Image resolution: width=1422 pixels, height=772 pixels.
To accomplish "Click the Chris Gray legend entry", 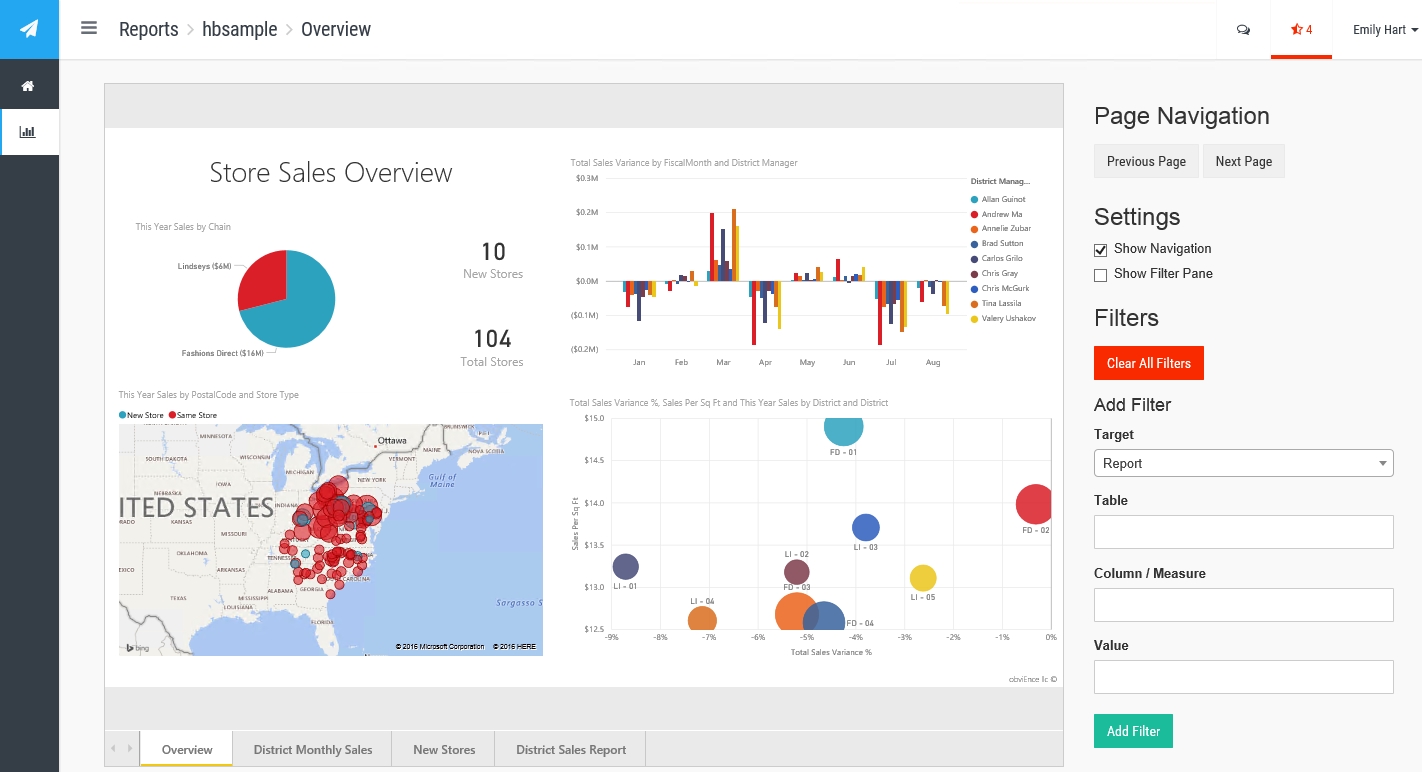I will 993,273.
